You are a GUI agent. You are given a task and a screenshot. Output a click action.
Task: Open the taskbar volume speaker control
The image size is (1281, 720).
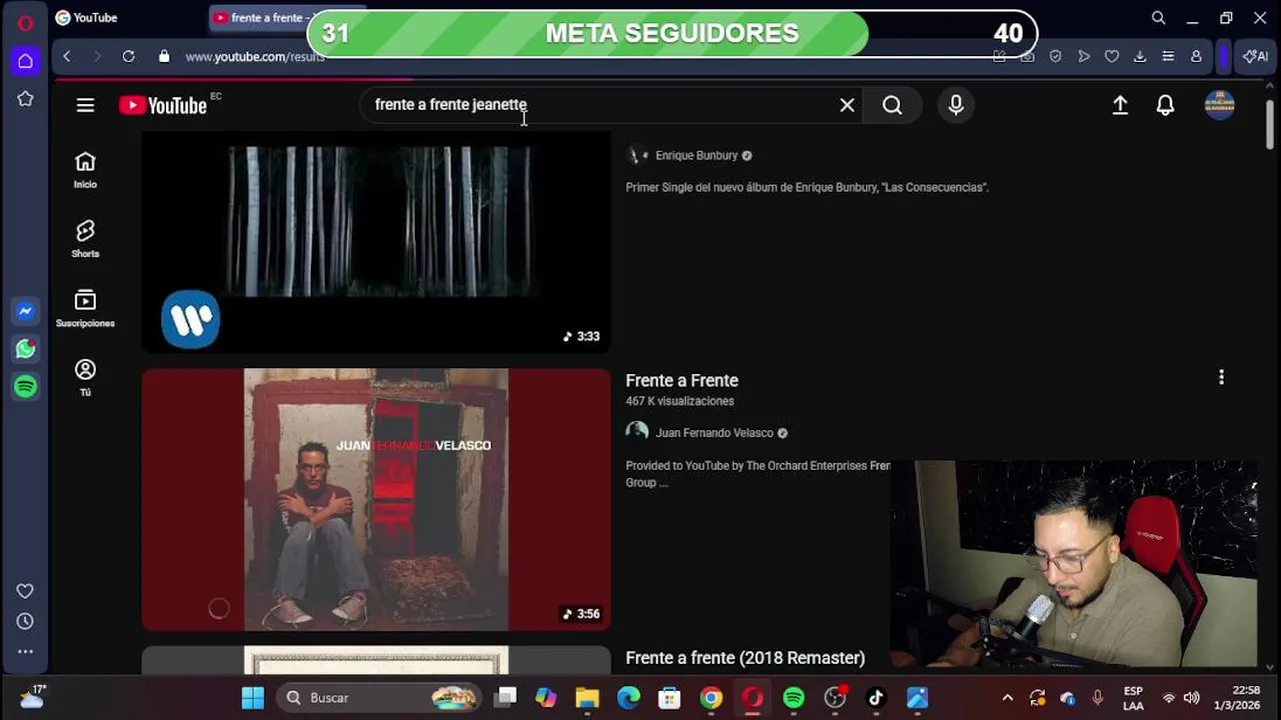point(1191,698)
